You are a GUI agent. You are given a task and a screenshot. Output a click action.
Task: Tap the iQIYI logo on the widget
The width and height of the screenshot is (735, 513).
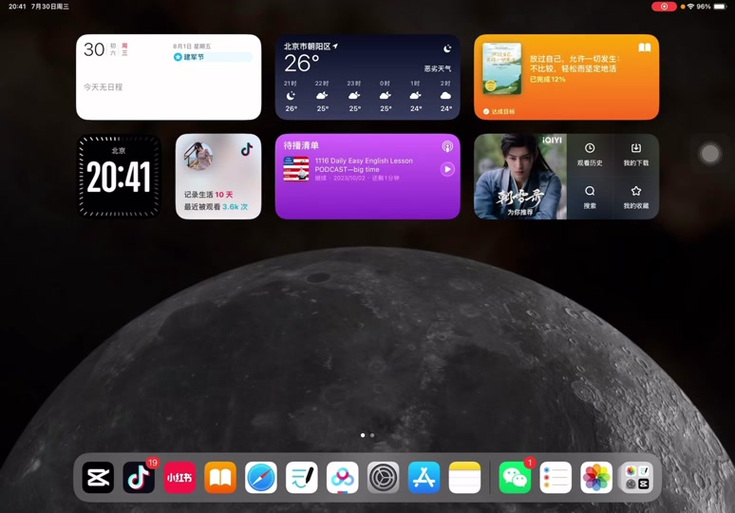pos(552,140)
